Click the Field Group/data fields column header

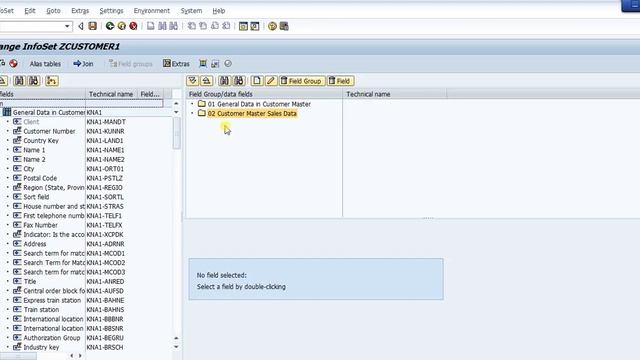tap(264, 94)
